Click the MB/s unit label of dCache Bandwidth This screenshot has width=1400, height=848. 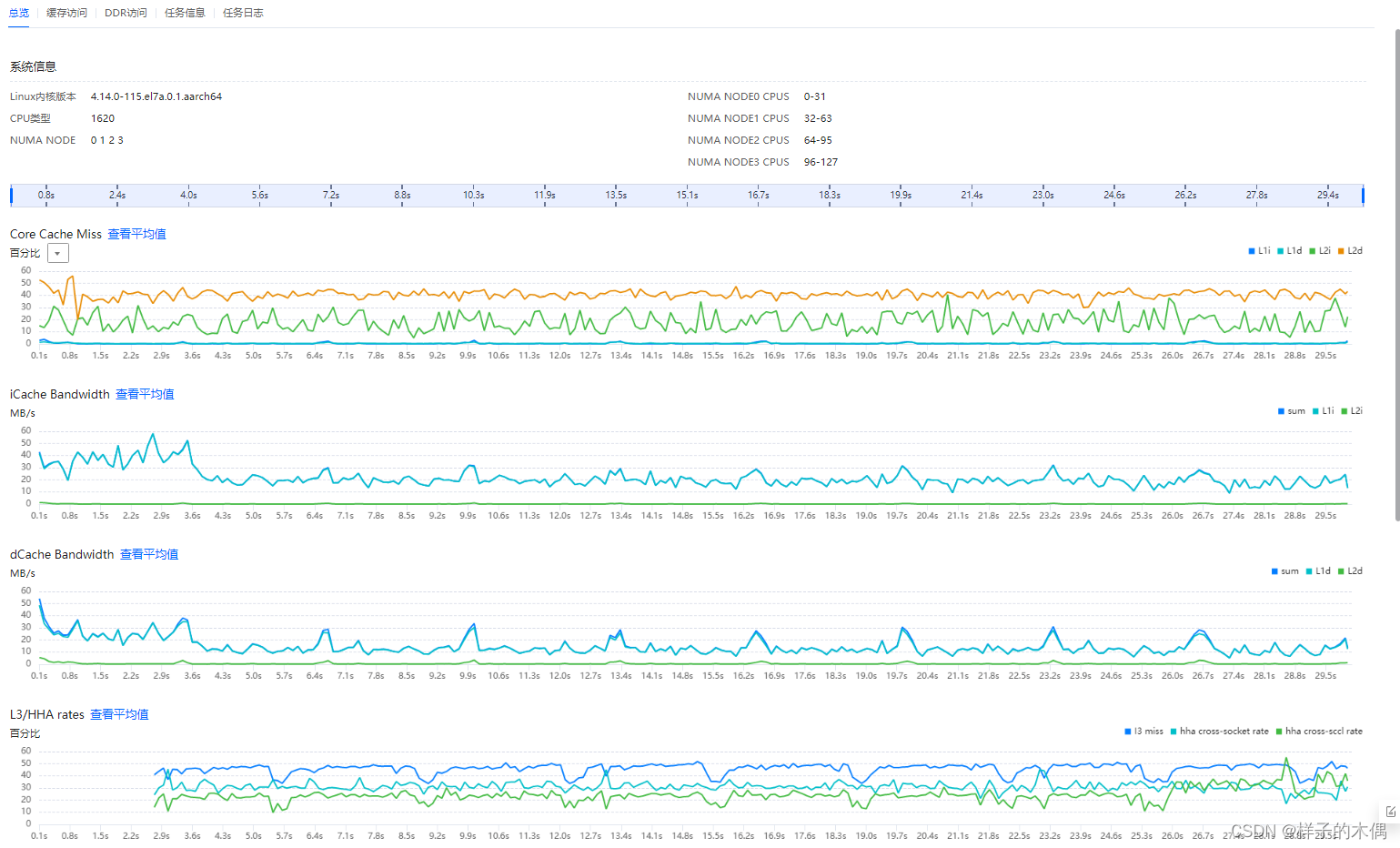click(23, 573)
